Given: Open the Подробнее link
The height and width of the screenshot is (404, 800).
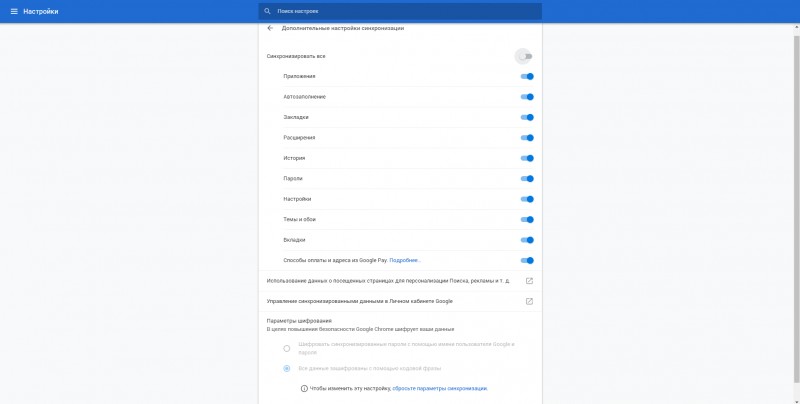Looking at the screenshot, I should (x=405, y=261).
